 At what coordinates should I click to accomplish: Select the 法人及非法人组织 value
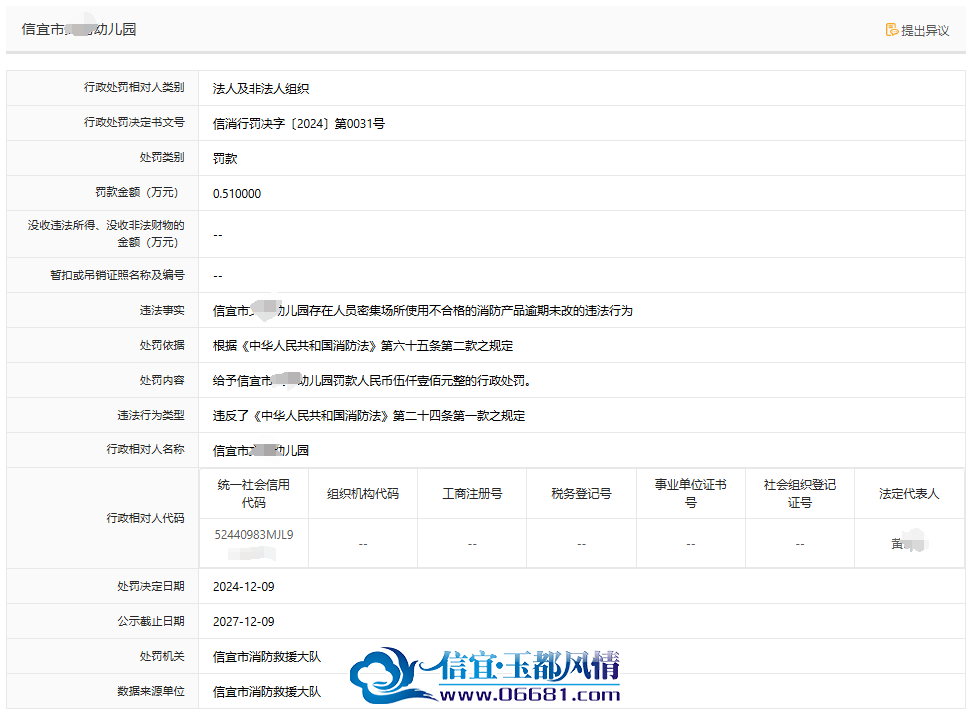pyautogui.click(x=261, y=89)
